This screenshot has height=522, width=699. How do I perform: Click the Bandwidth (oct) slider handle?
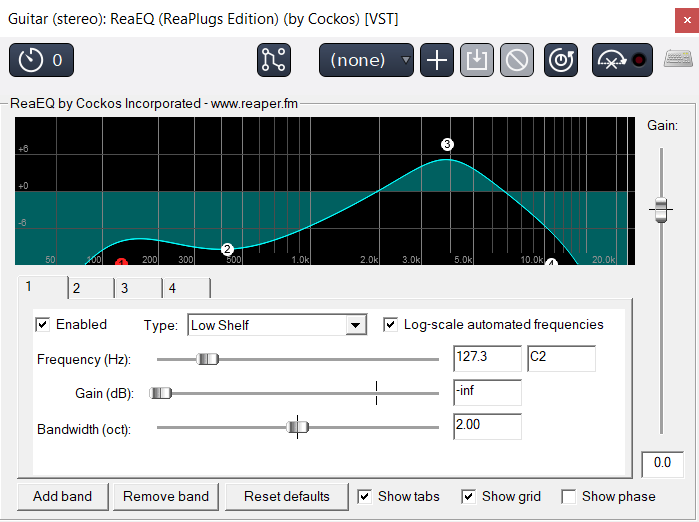pyautogui.click(x=297, y=427)
